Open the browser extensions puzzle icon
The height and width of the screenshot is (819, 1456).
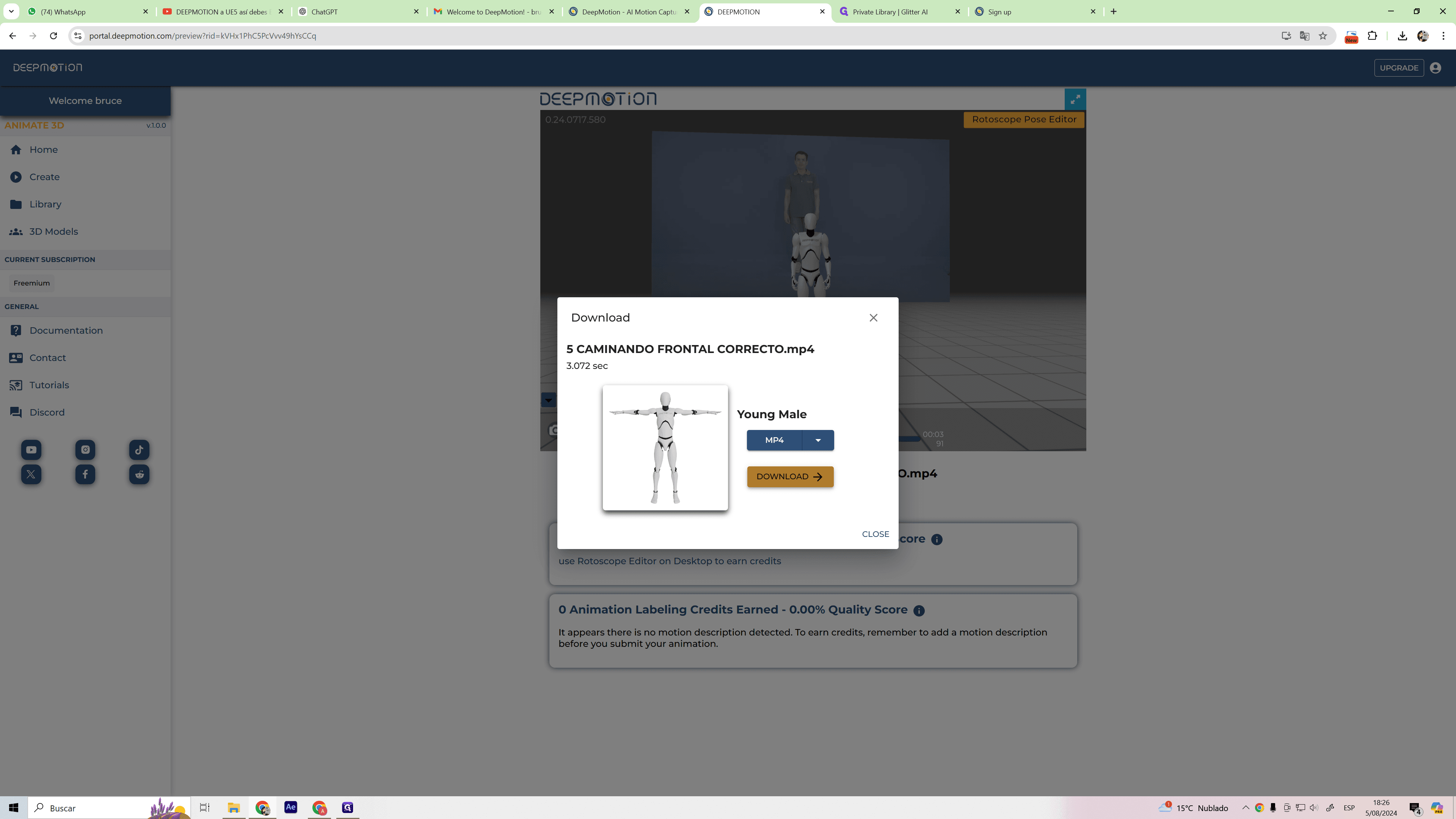pyautogui.click(x=1372, y=36)
